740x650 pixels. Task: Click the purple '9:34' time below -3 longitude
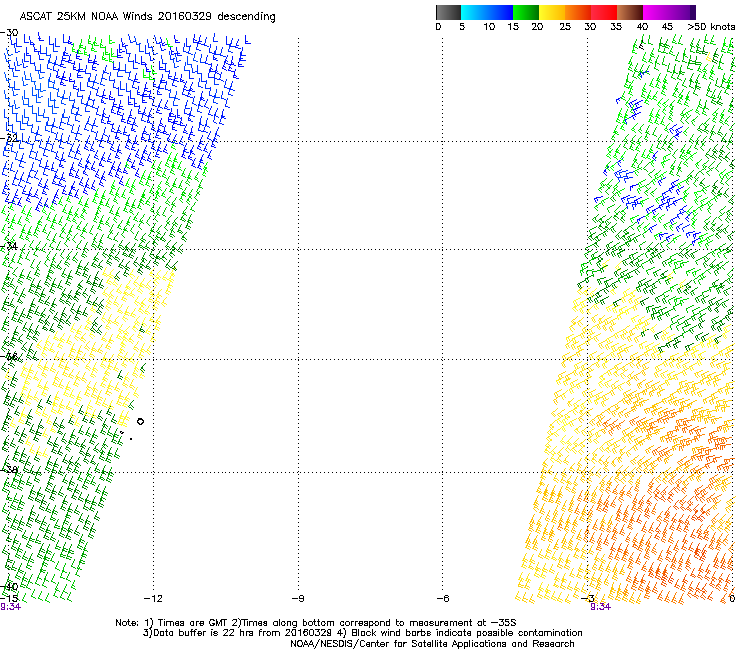tap(600, 607)
